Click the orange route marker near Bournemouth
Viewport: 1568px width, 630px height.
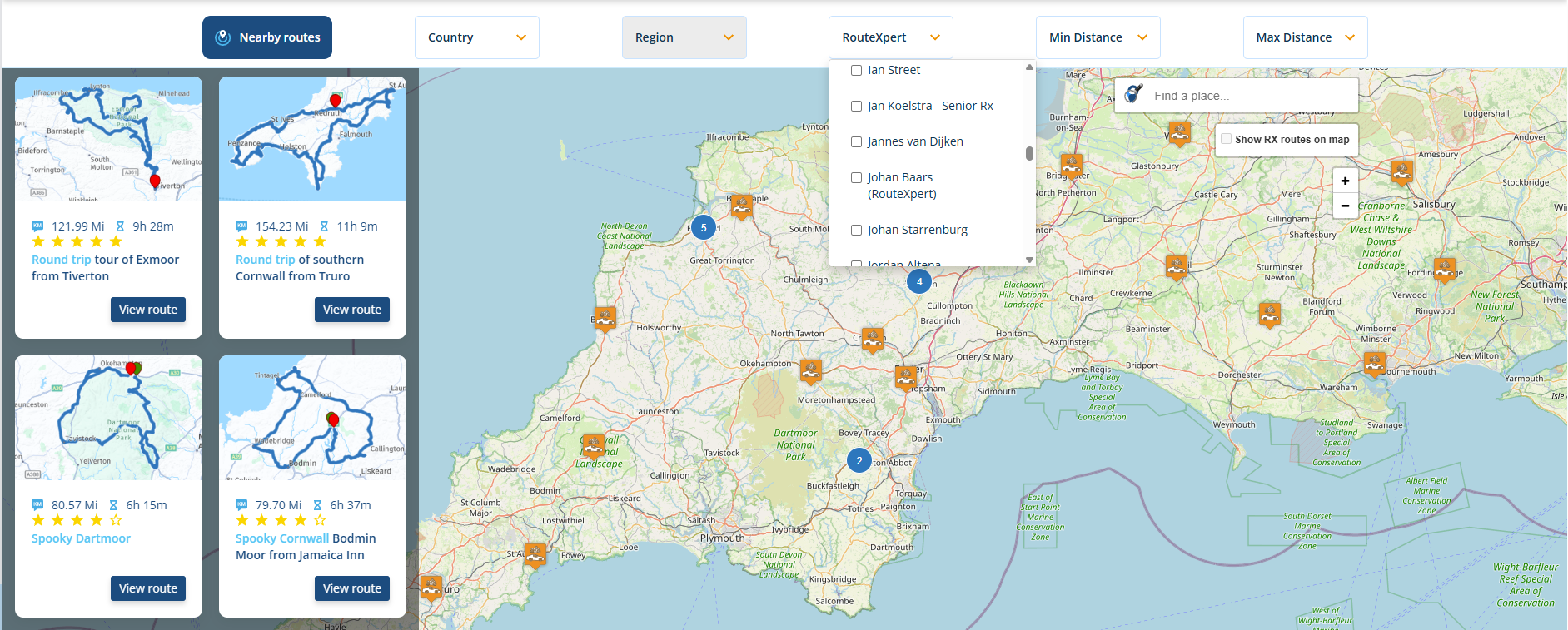[1375, 363]
